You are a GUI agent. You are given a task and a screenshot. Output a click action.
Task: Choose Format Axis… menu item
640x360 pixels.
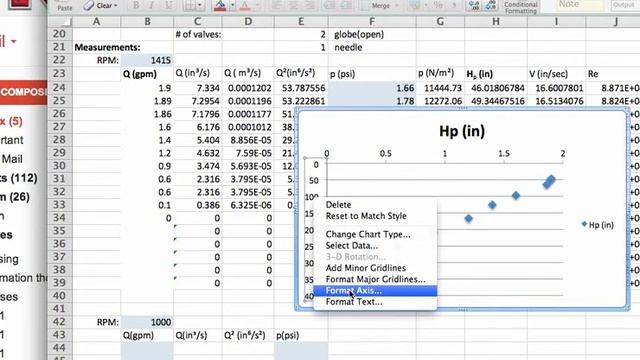click(x=375, y=291)
